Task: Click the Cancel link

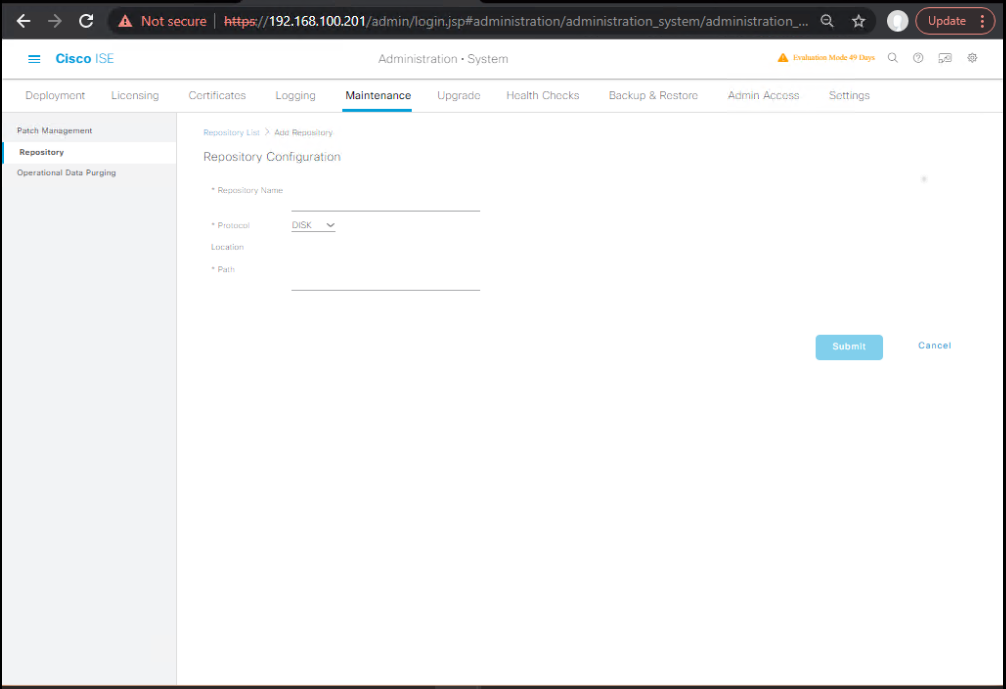Action: (934, 346)
